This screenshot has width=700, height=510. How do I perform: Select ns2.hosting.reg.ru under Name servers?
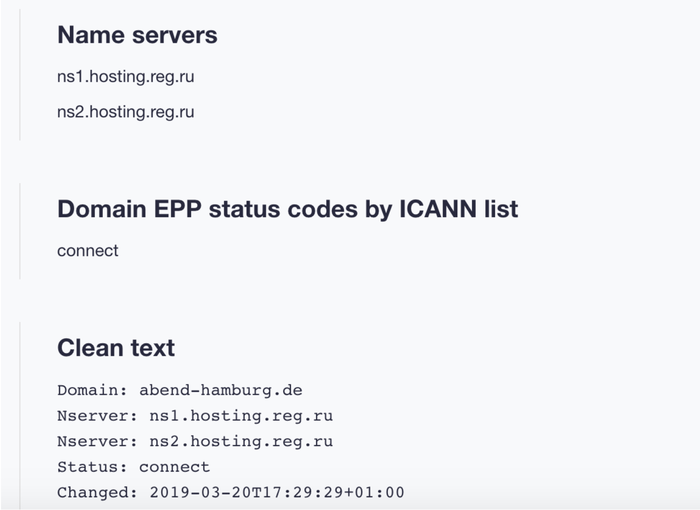[125, 112]
